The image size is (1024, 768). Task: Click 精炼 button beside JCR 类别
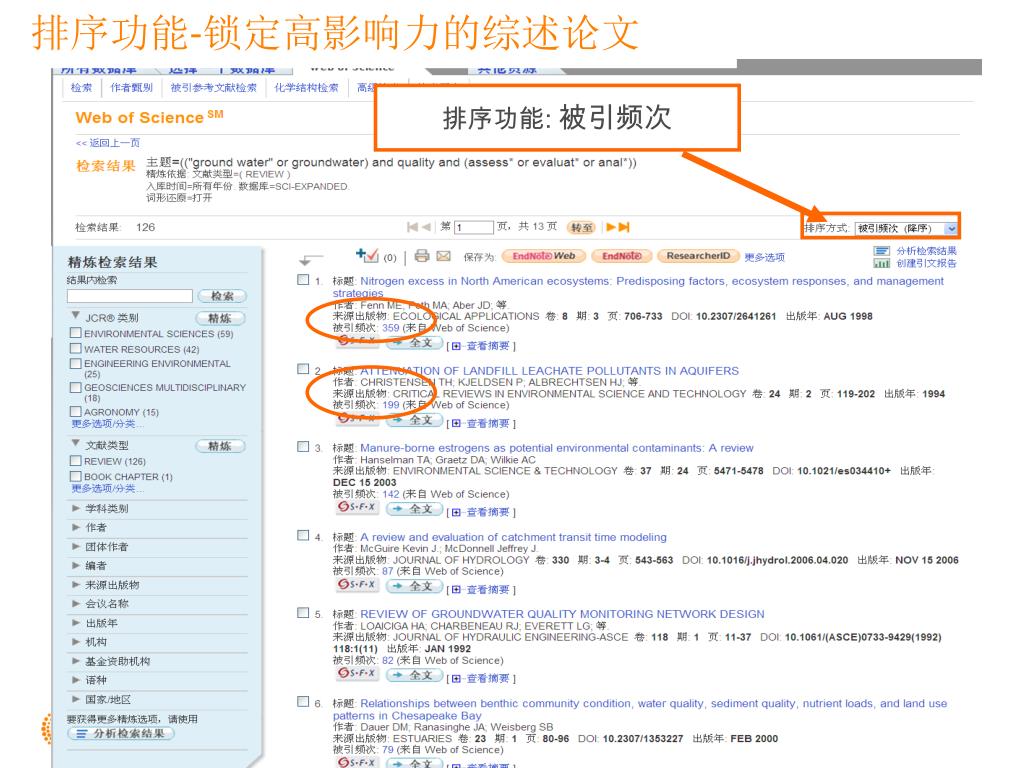click(221, 318)
